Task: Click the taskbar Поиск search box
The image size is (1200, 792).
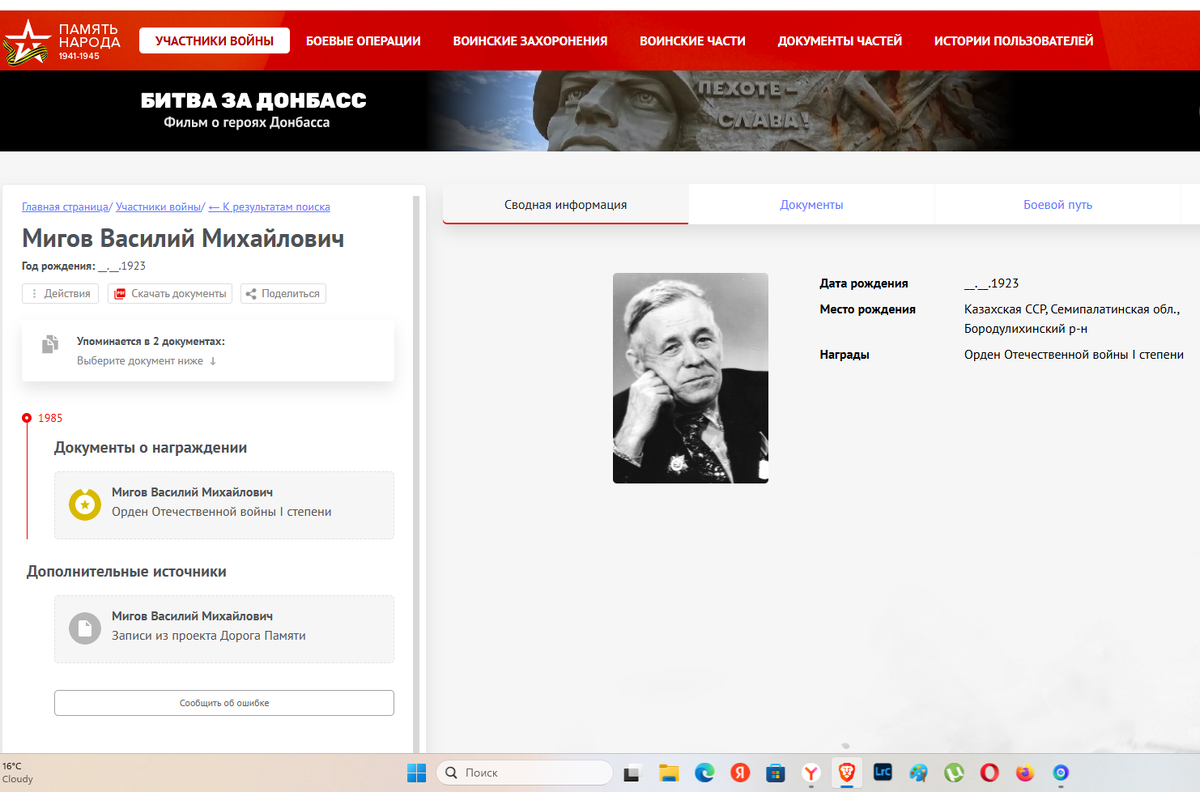Action: pos(524,773)
